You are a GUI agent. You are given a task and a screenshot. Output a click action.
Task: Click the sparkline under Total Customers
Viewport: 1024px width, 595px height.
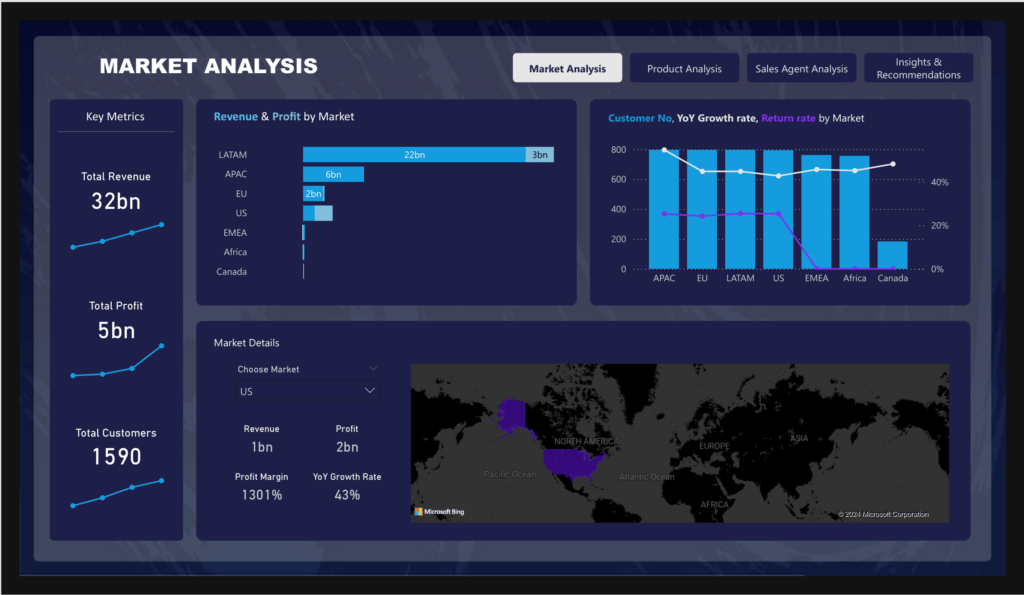[x=117, y=493]
